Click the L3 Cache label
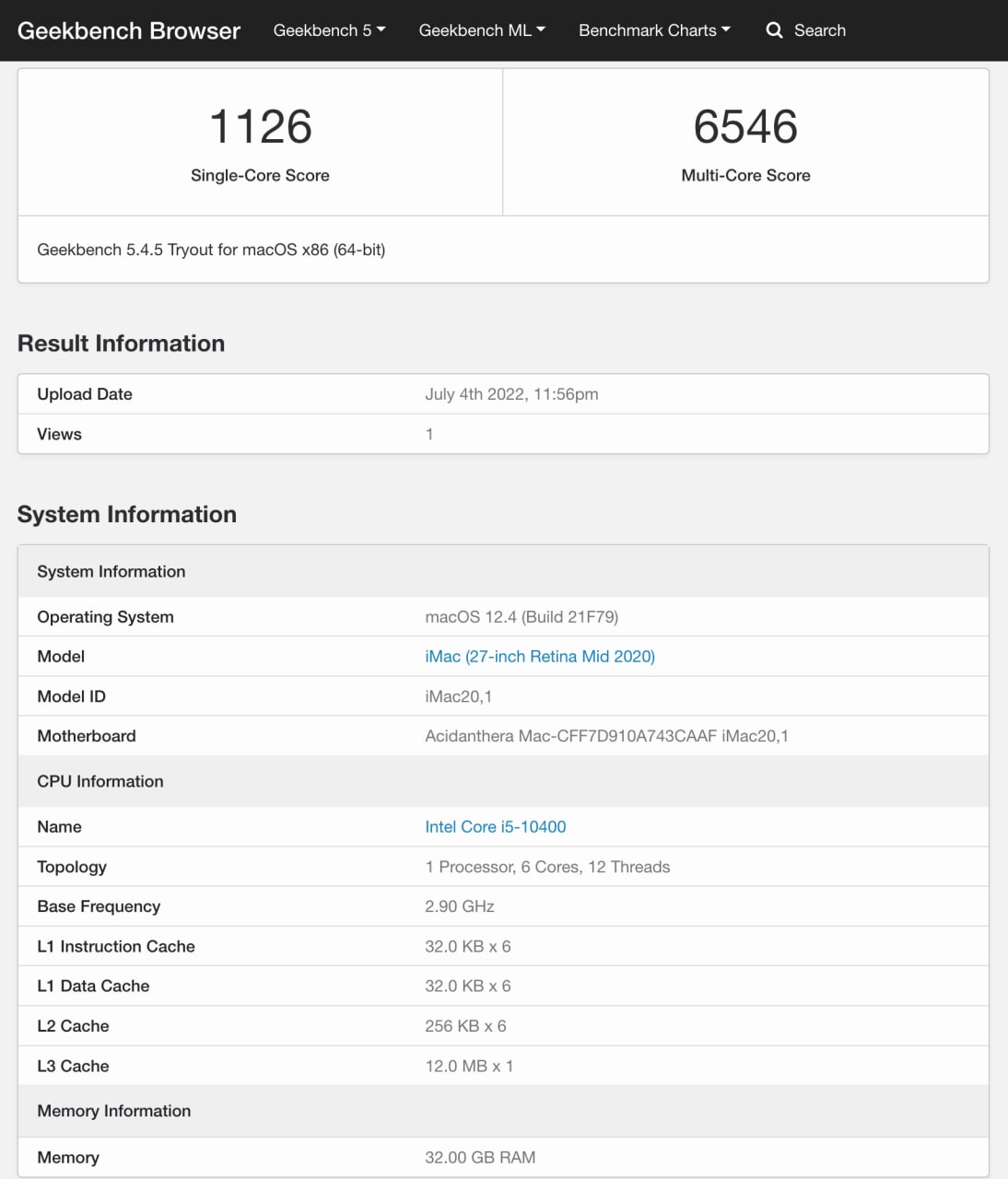 pos(73,1066)
